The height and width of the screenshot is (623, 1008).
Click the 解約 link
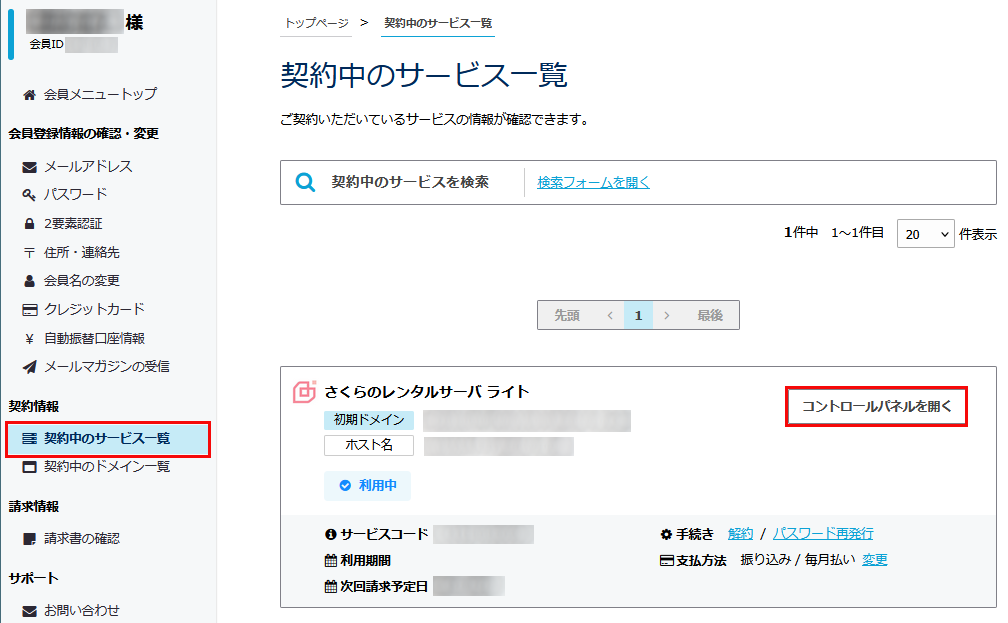tap(741, 534)
